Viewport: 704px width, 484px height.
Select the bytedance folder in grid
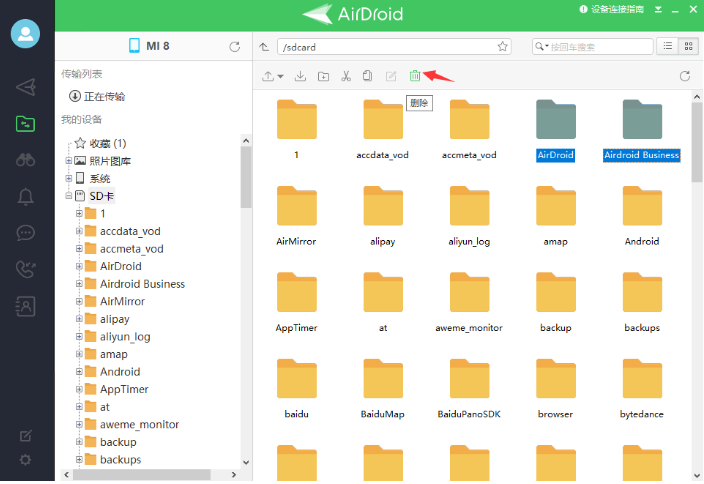click(642, 389)
